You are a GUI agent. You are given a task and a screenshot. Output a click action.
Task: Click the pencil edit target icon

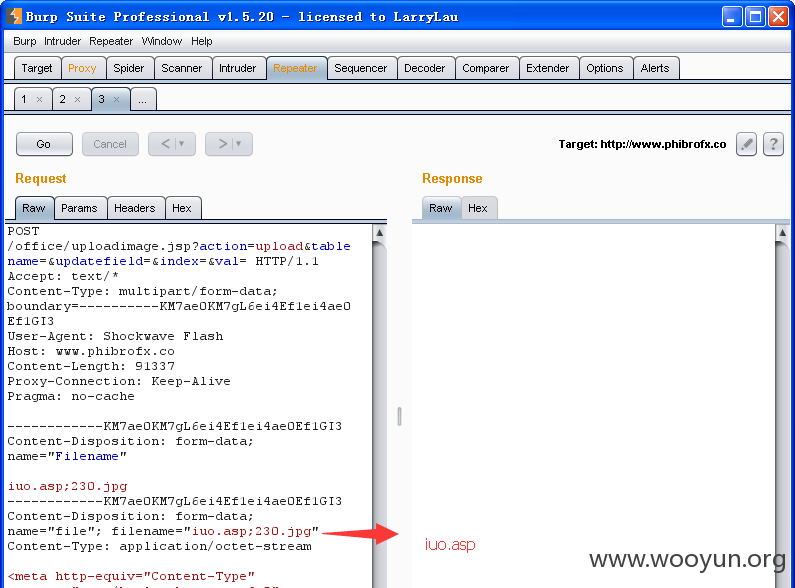pos(746,144)
